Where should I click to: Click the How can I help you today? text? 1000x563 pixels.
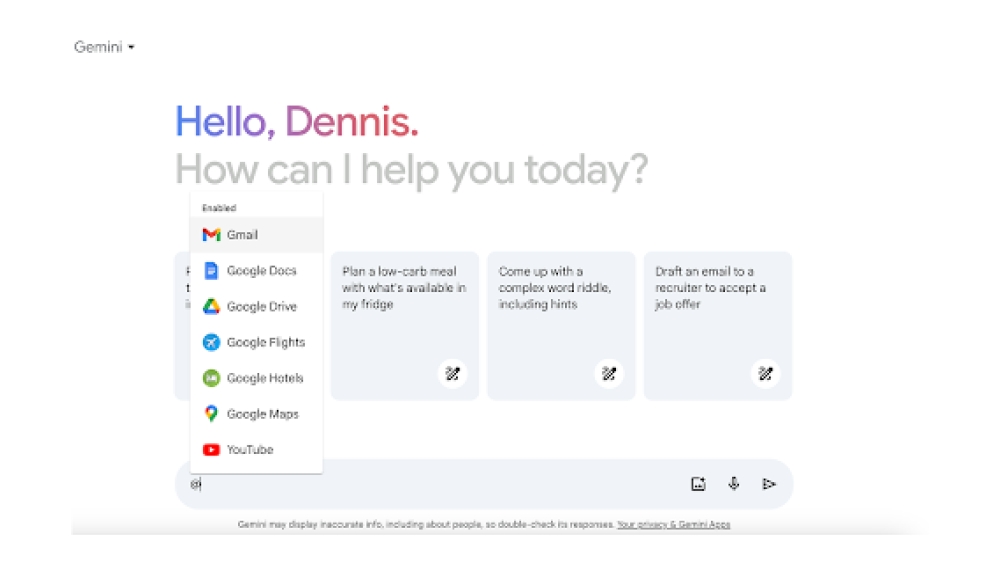click(411, 170)
